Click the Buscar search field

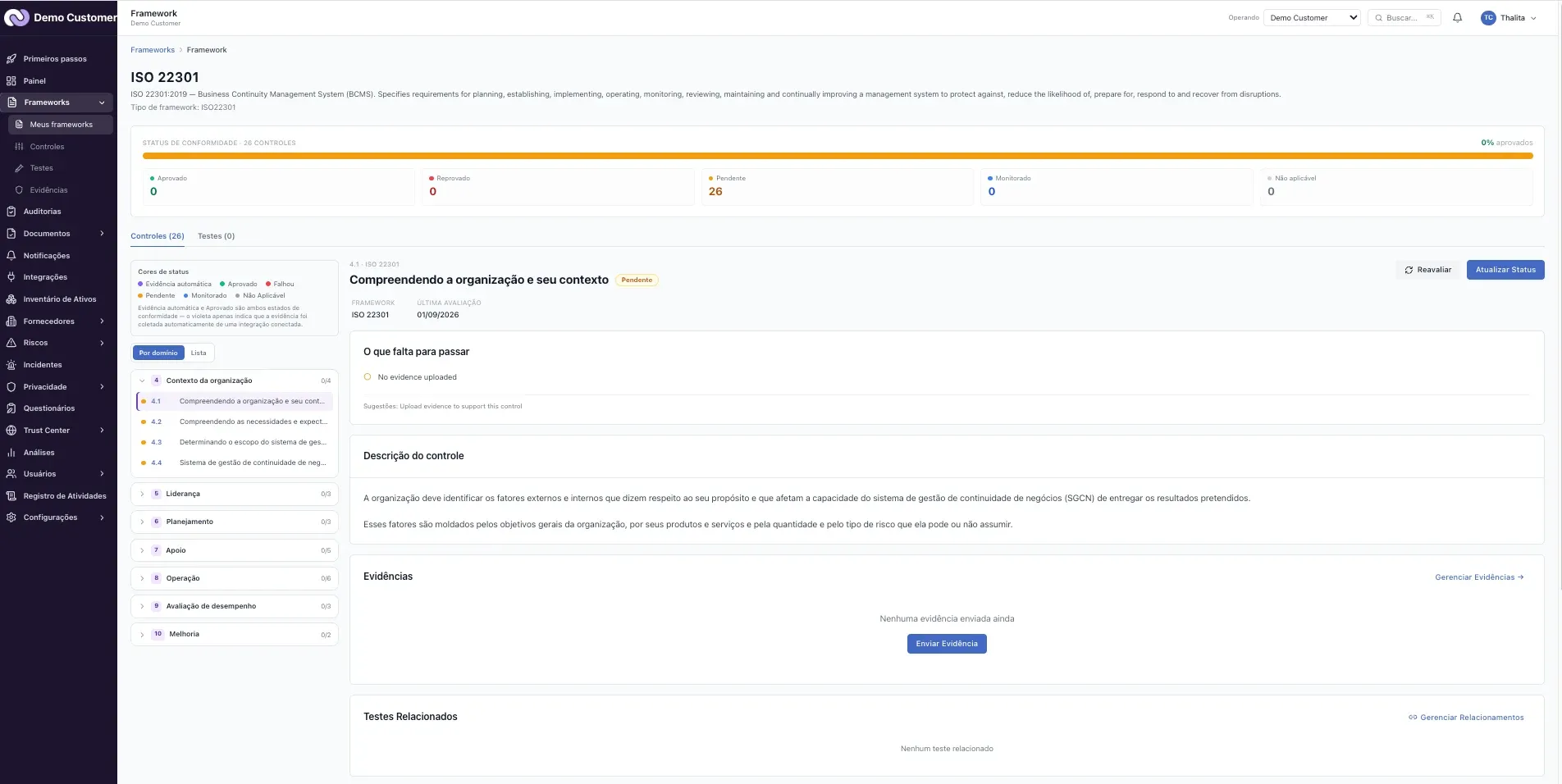pos(1404,17)
